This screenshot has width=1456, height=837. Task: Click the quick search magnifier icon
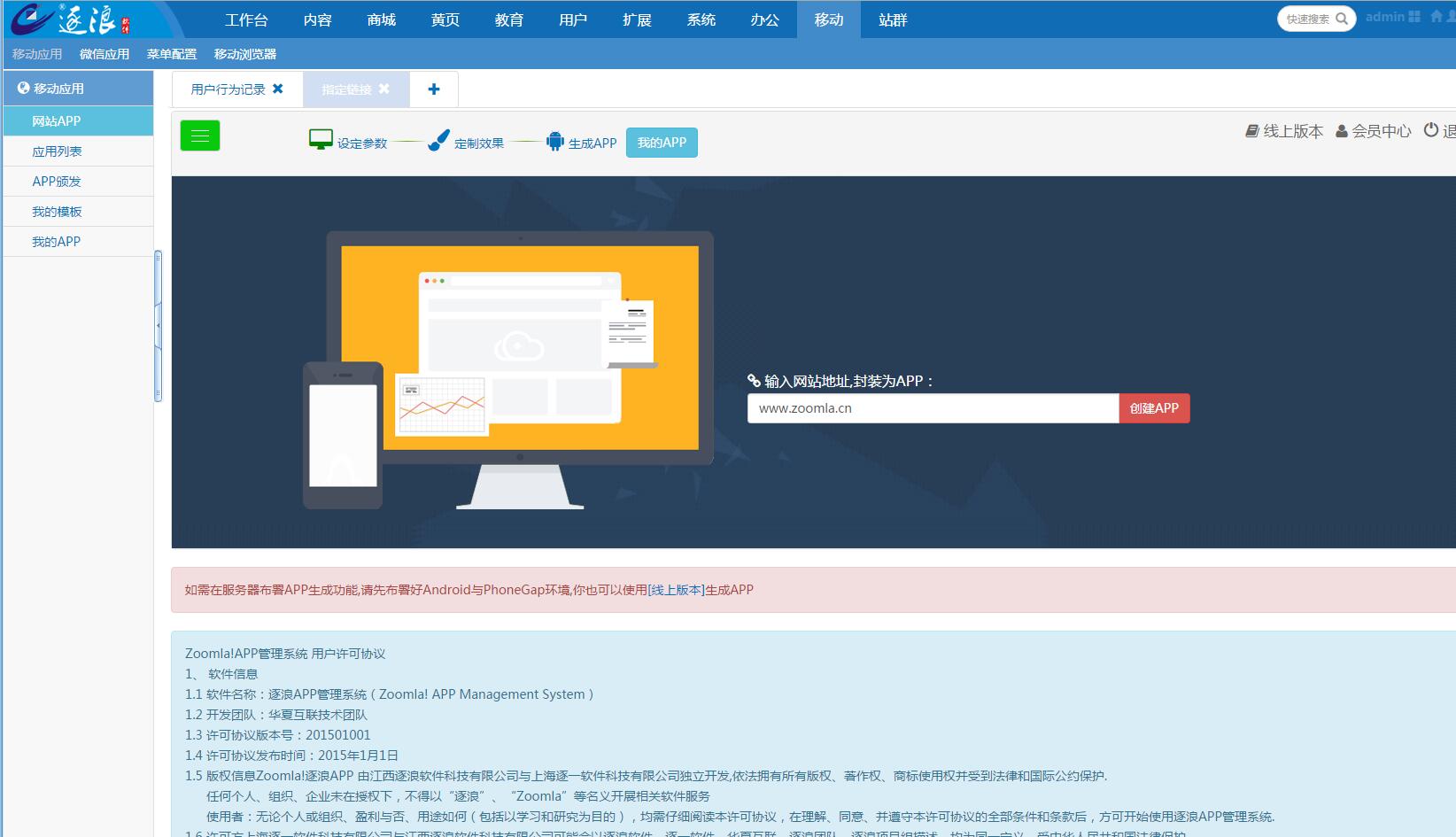coord(1342,19)
